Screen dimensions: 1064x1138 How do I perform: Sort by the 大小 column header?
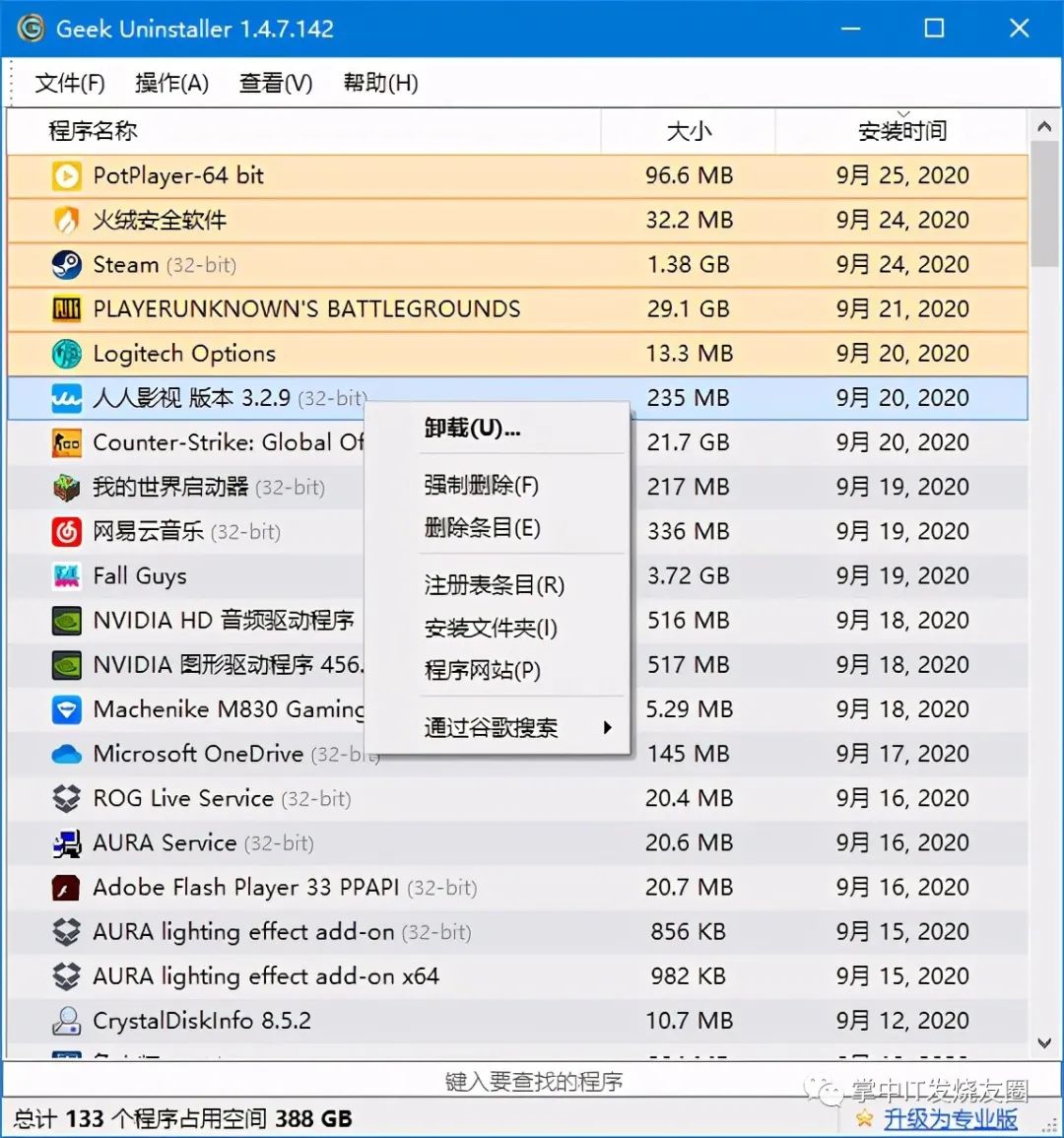(688, 131)
